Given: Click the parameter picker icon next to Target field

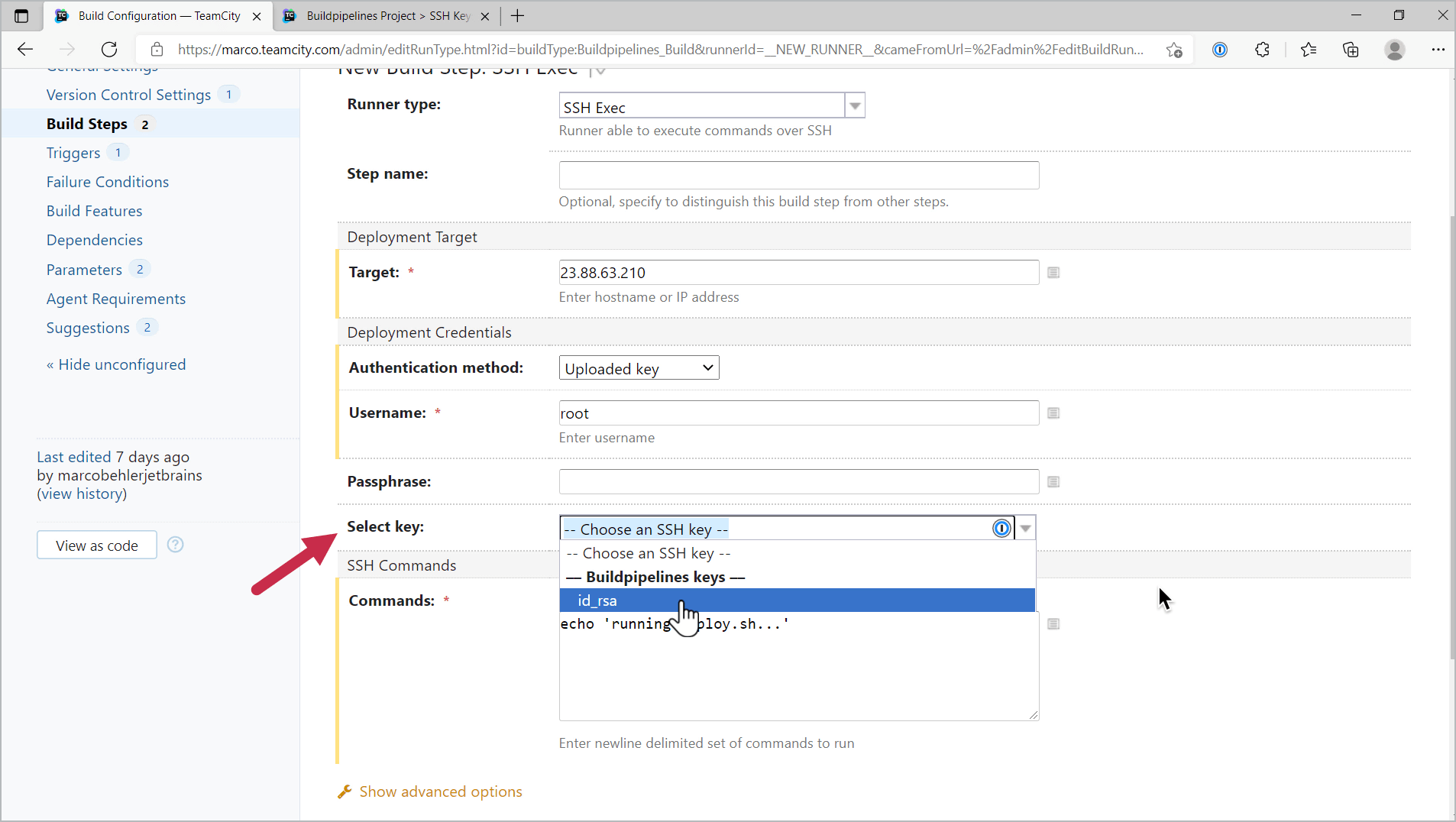Looking at the screenshot, I should [x=1053, y=273].
